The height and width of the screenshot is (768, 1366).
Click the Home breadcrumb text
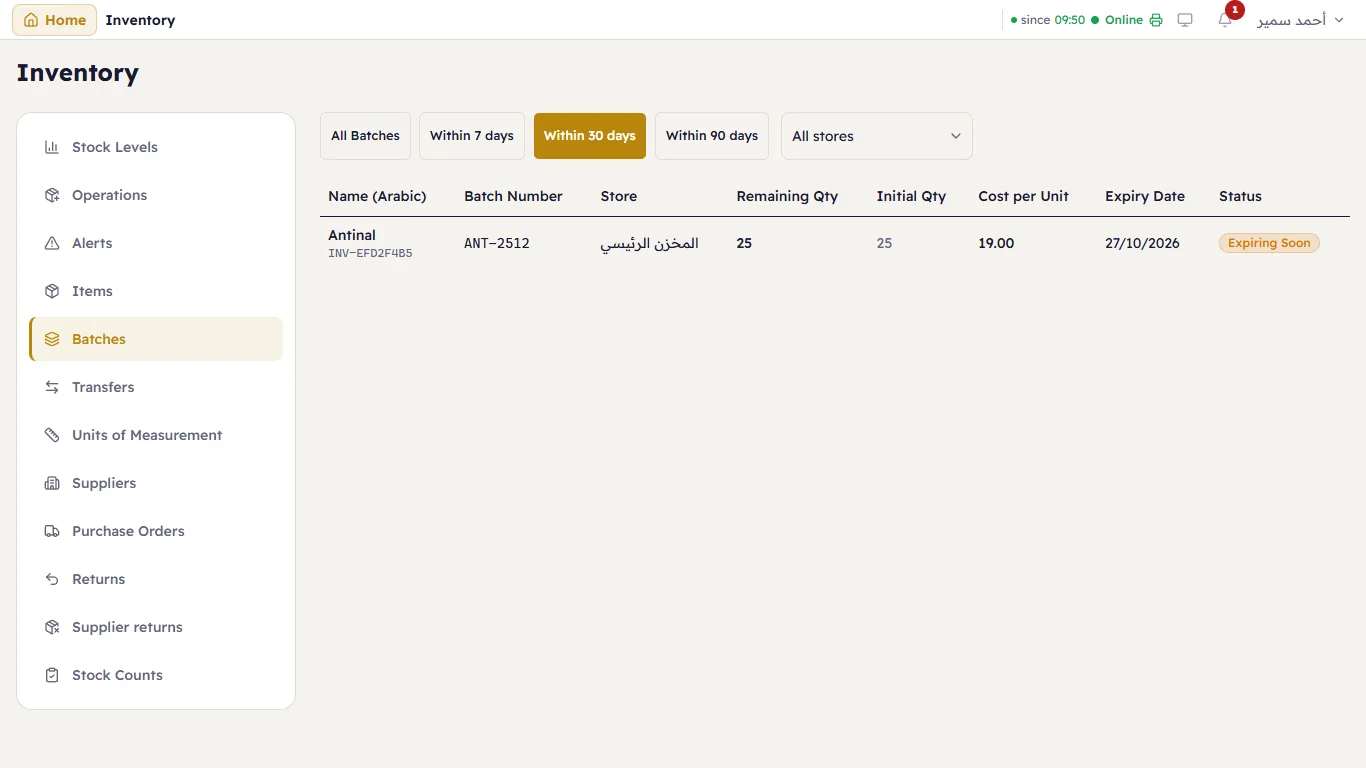click(x=65, y=20)
